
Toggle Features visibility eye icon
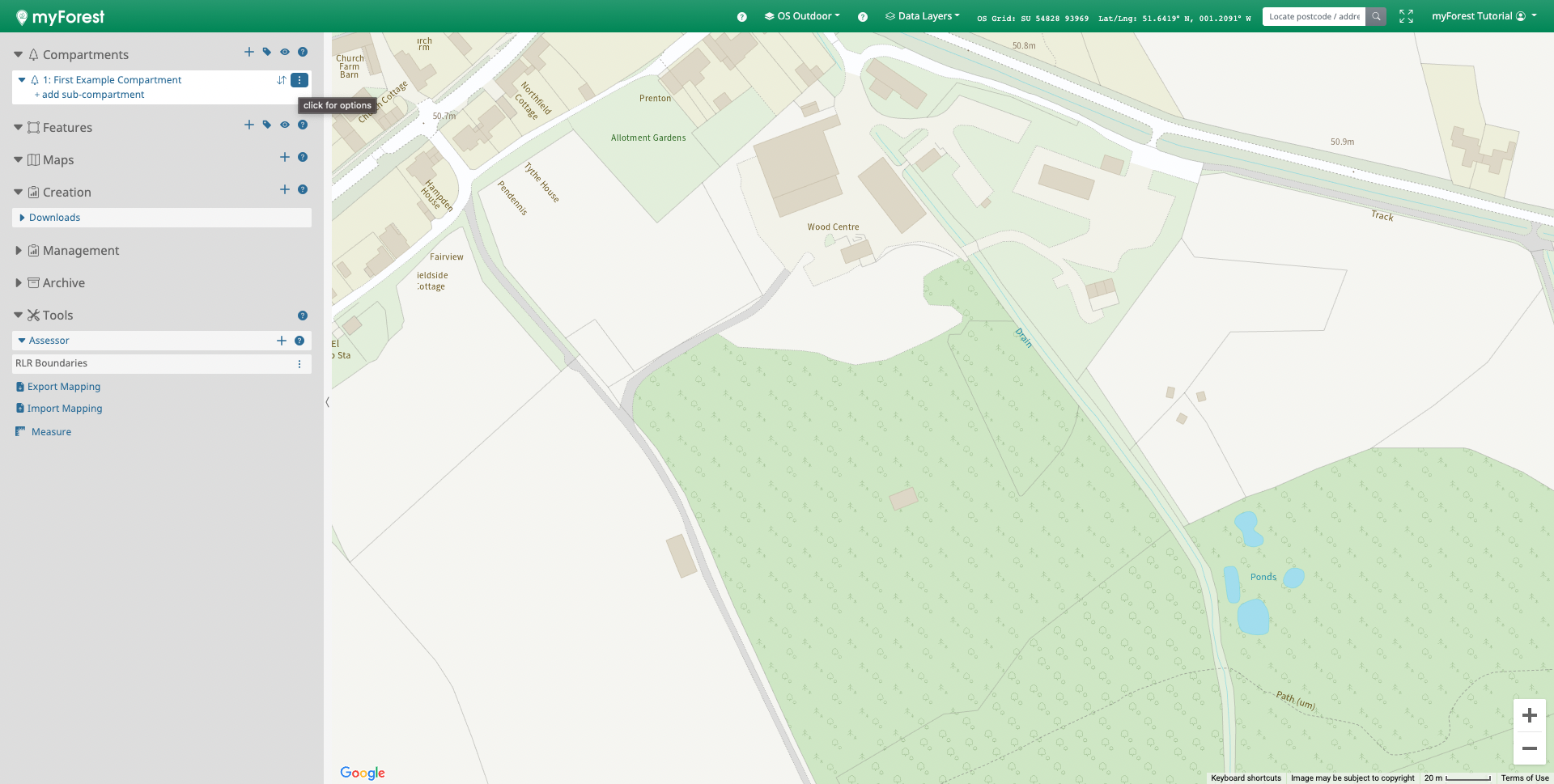pyautogui.click(x=285, y=125)
